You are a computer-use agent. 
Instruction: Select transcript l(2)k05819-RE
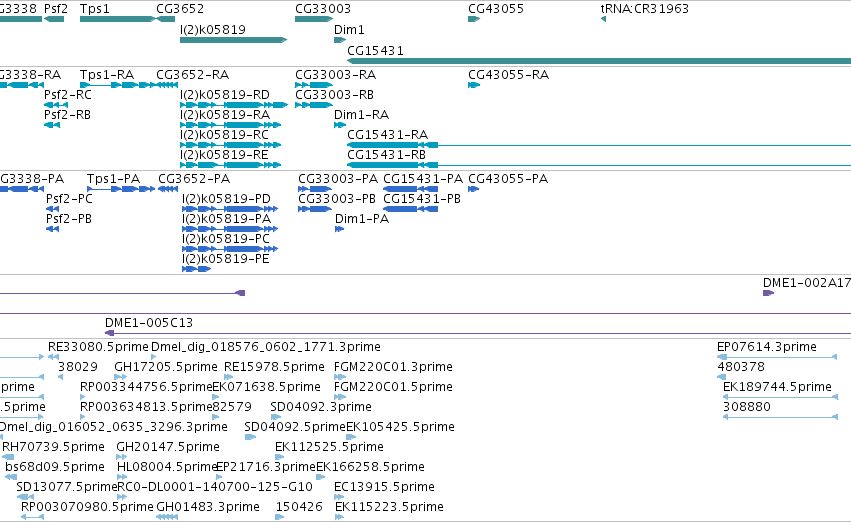click(231, 165)
